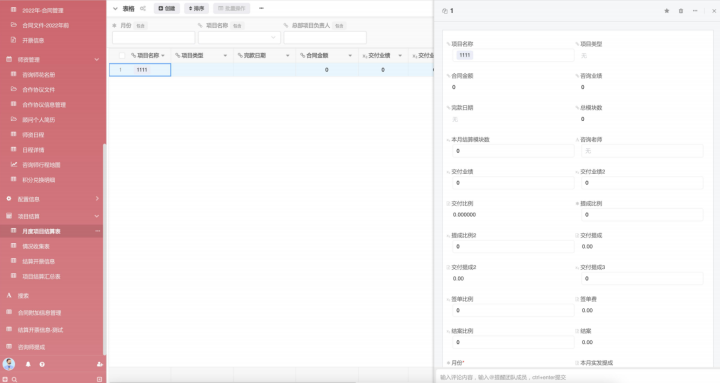This screenshot has height=383, width=720.
Task: Open 合同文件-2022年前 folder in sidebar
Action: click(x=45, y=25)
